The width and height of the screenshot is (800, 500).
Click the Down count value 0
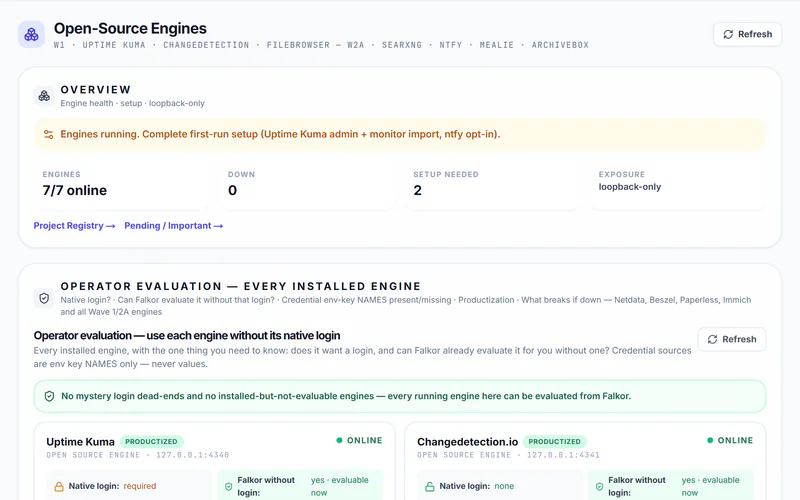click(x=233, y=190)
